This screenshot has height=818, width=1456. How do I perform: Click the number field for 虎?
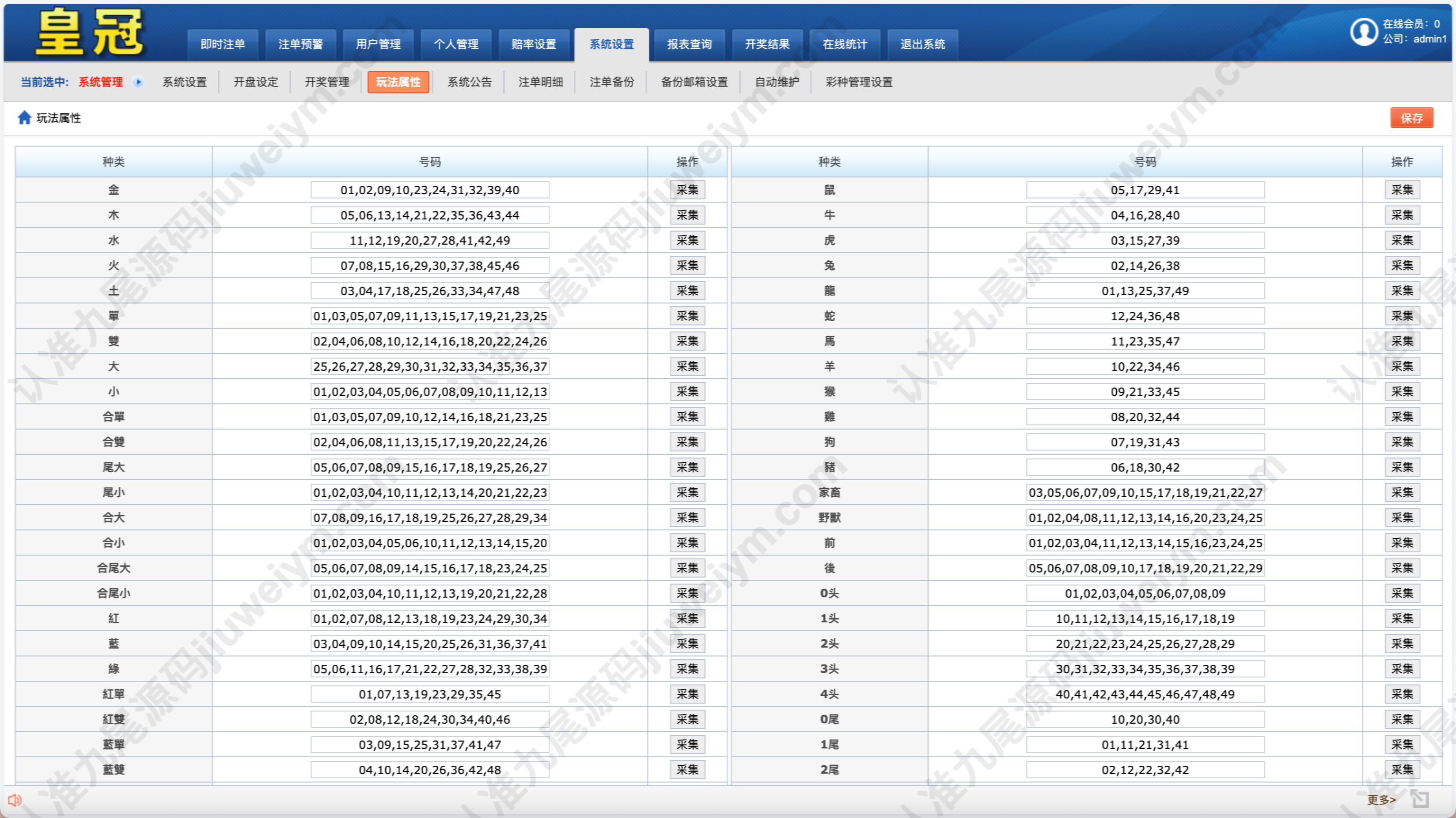[x=1145, y=240]
